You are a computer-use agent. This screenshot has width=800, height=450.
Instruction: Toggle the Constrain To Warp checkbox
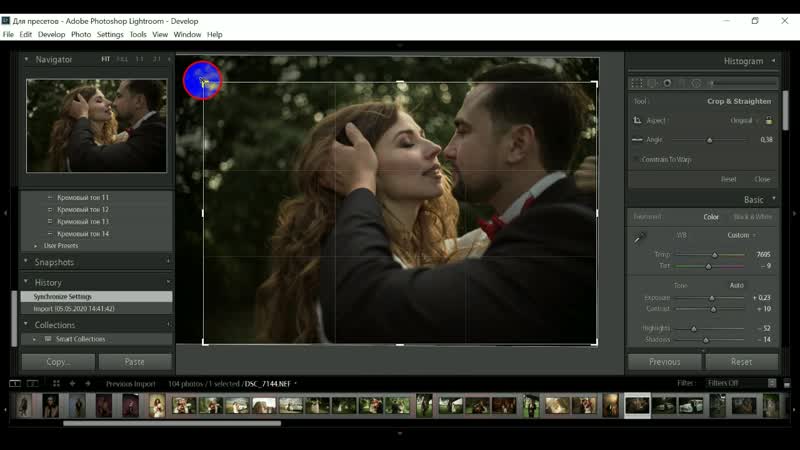[636, 160]
